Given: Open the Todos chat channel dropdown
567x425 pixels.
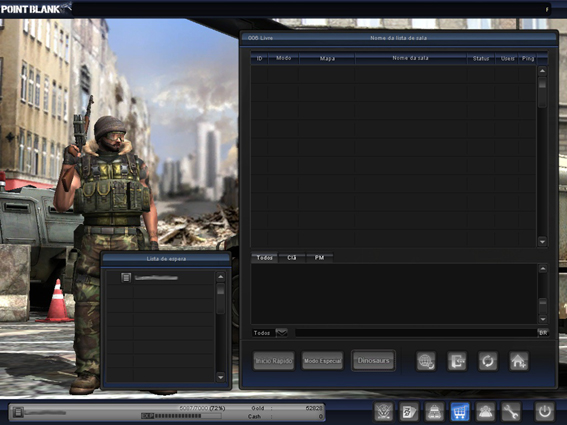Looking at the screenshot, I should point(281,333).
